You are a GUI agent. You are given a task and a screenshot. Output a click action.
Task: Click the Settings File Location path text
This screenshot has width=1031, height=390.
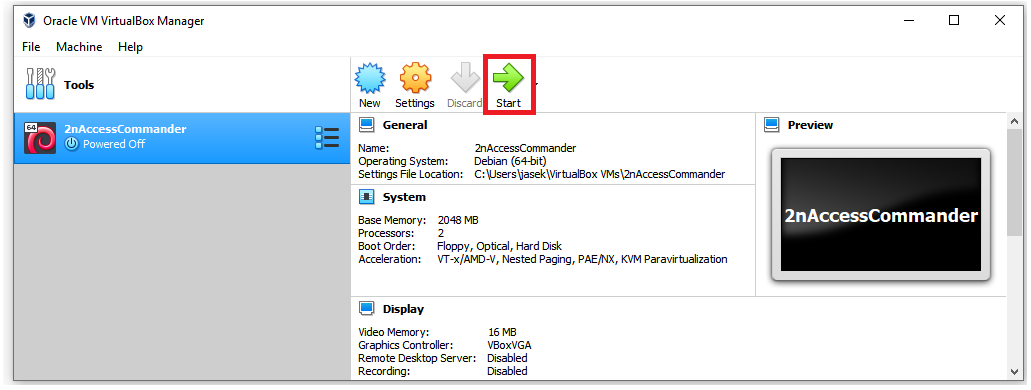tap(600, 174)
